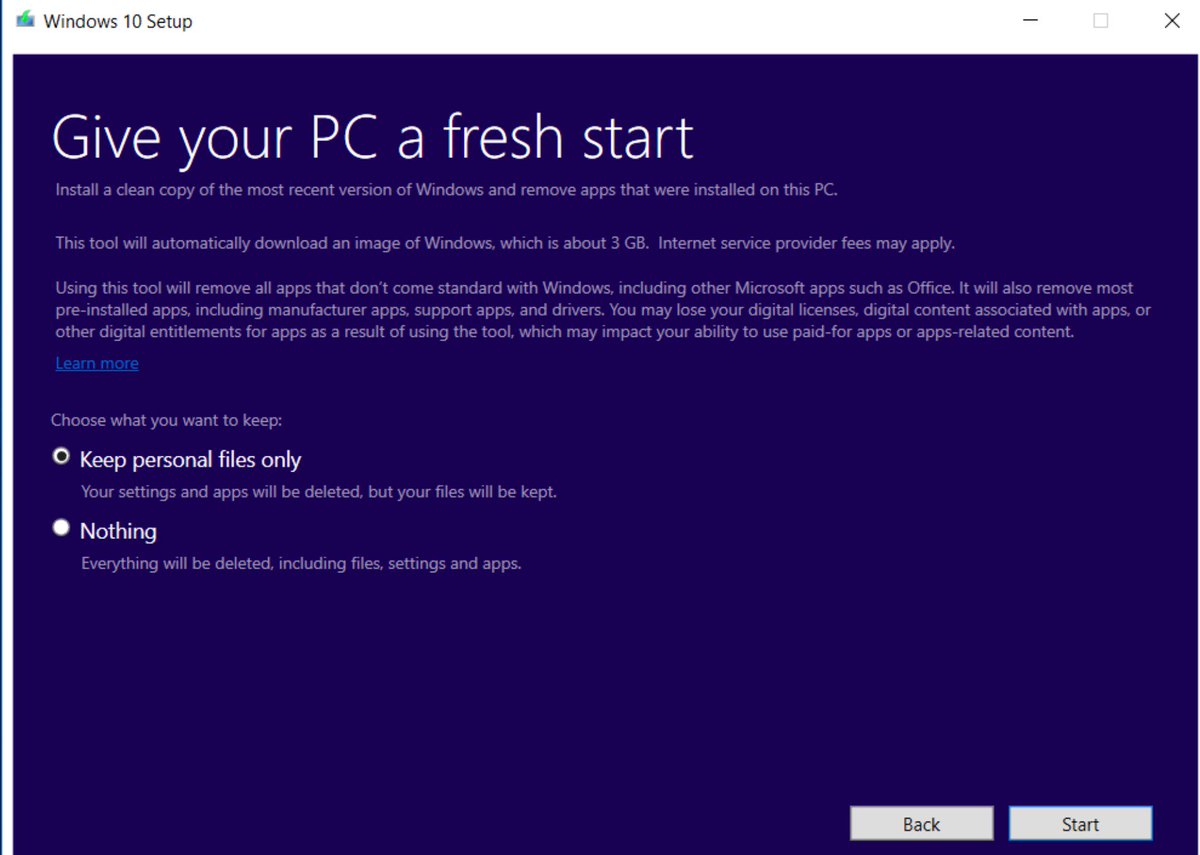Choose the Nothing radio button
1200x855 pixels.
click(62, 528)
